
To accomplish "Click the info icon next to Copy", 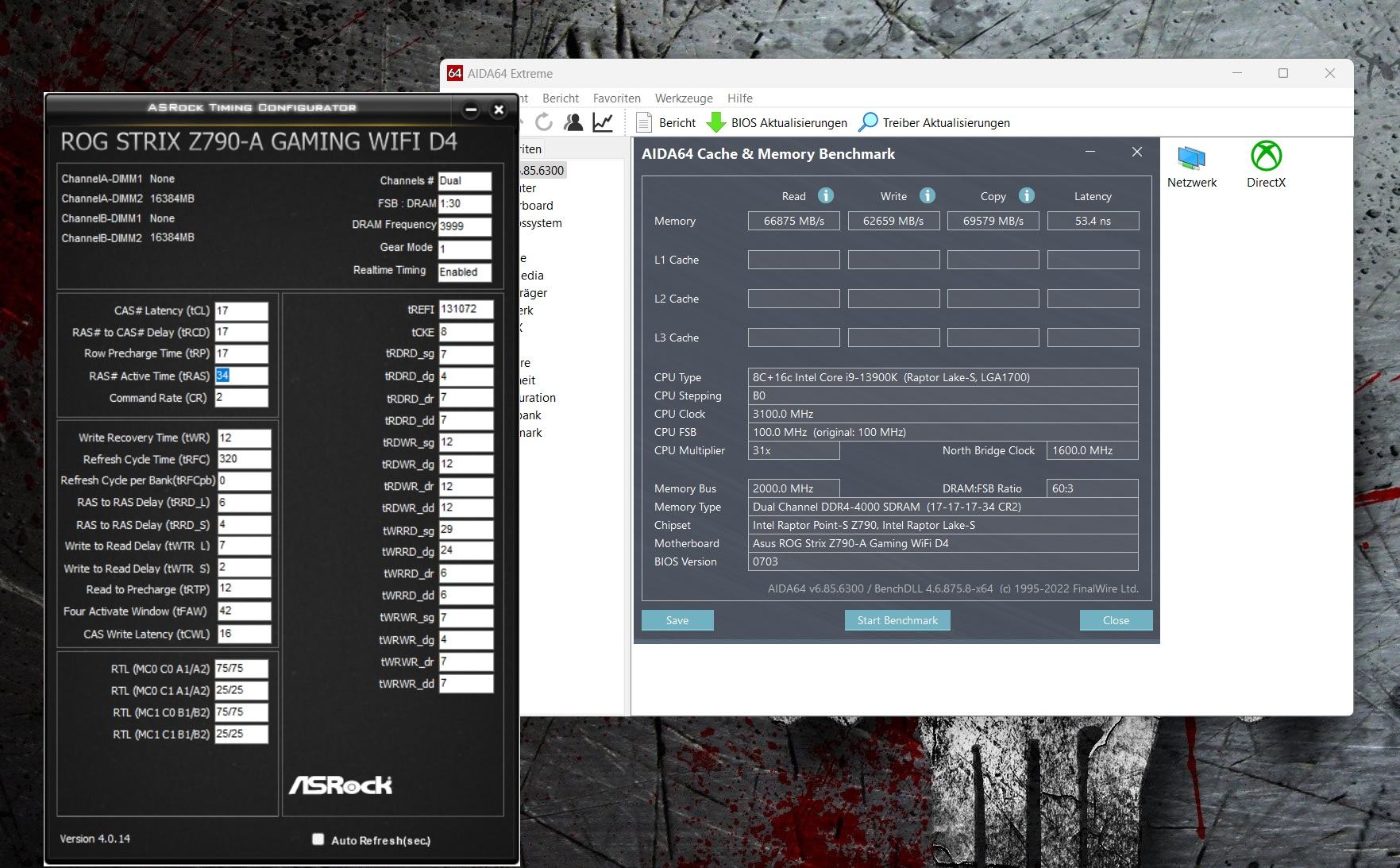I will 1027,195.
